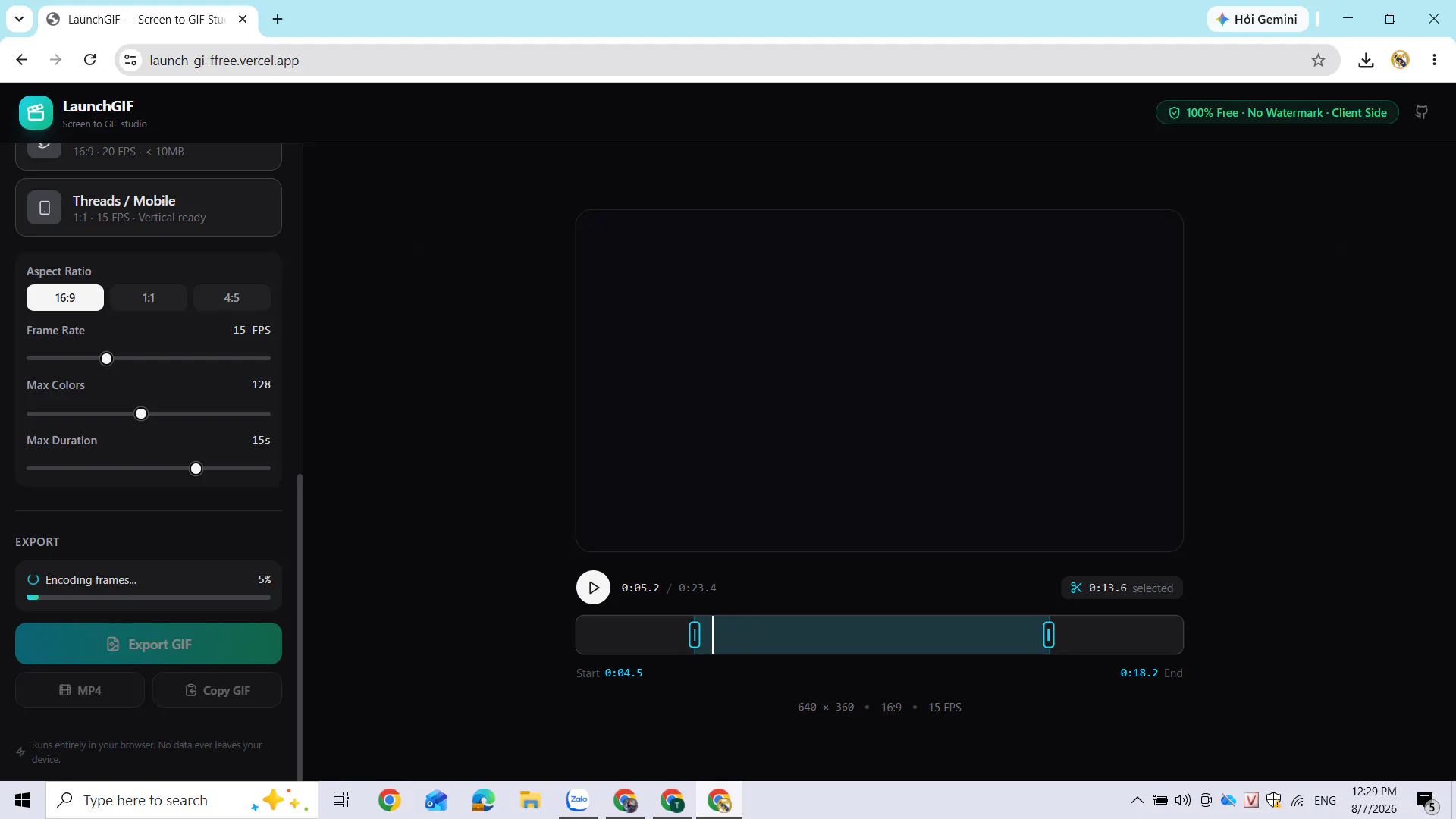Image resolution: width=1456 pixels, height=819 pixels.
Task: Click the Hỏi Gemini button
Action: point(1257,19)
